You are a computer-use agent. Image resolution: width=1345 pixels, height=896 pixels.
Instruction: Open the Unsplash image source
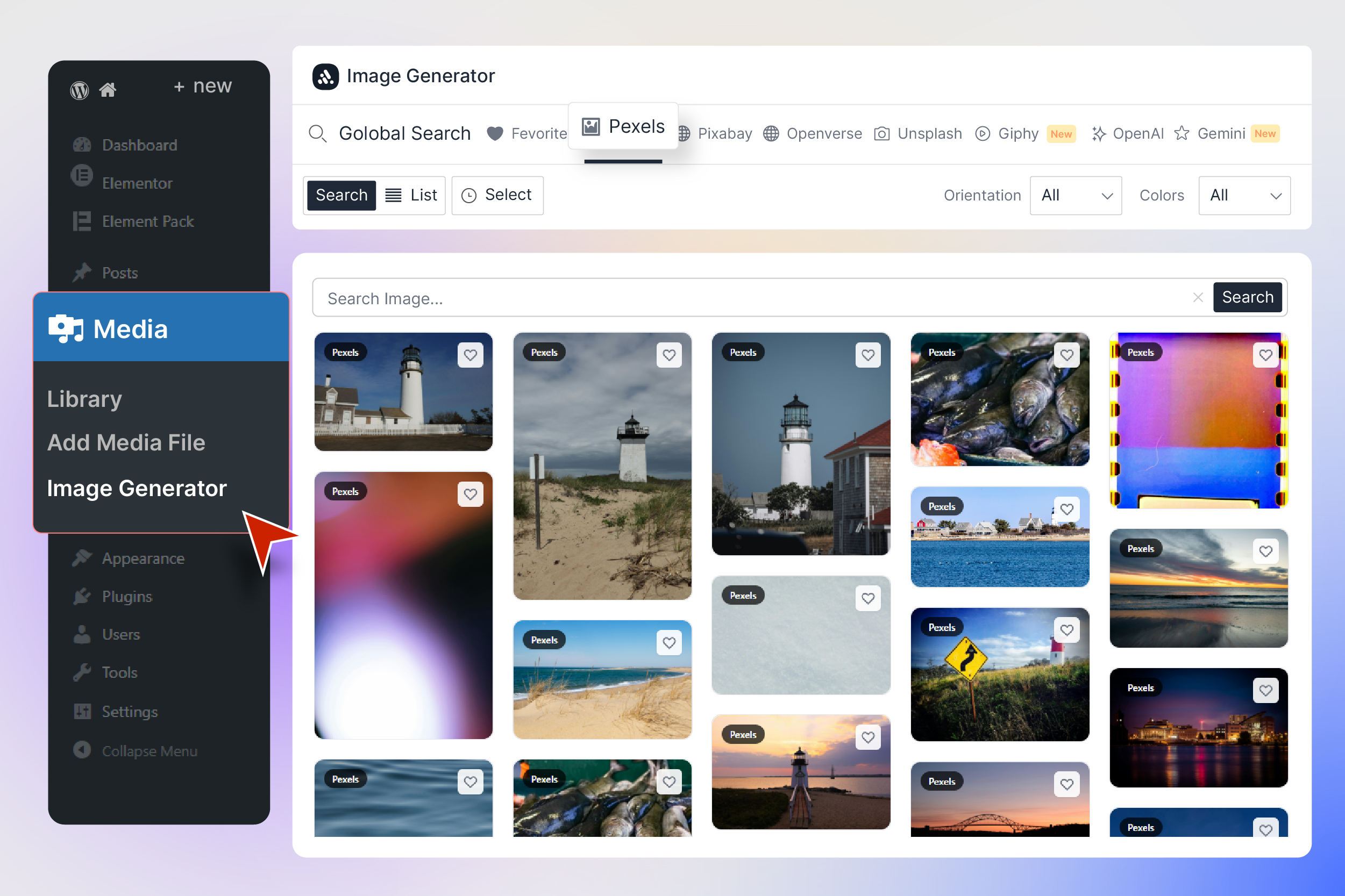pos(918,133)
